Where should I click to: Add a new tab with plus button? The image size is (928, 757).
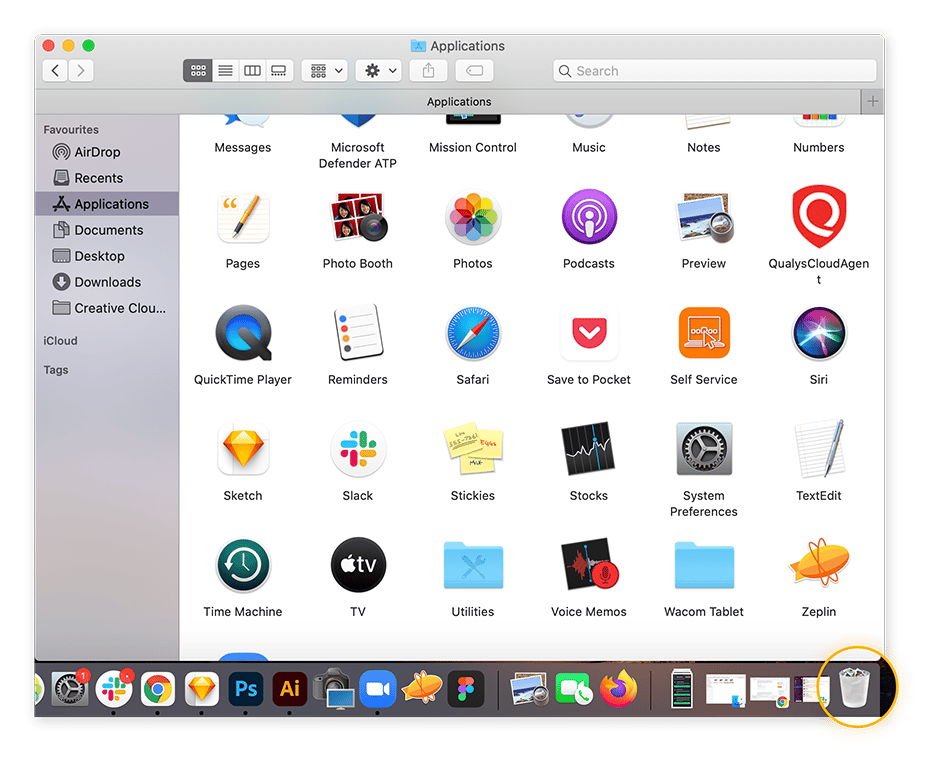coord(872,102)
